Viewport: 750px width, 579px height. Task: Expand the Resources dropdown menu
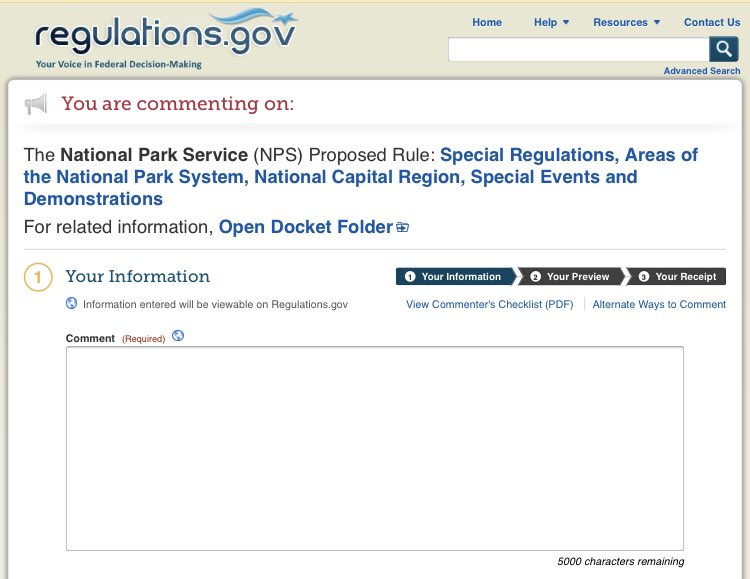pyautogui.click(x=626, y=22)
